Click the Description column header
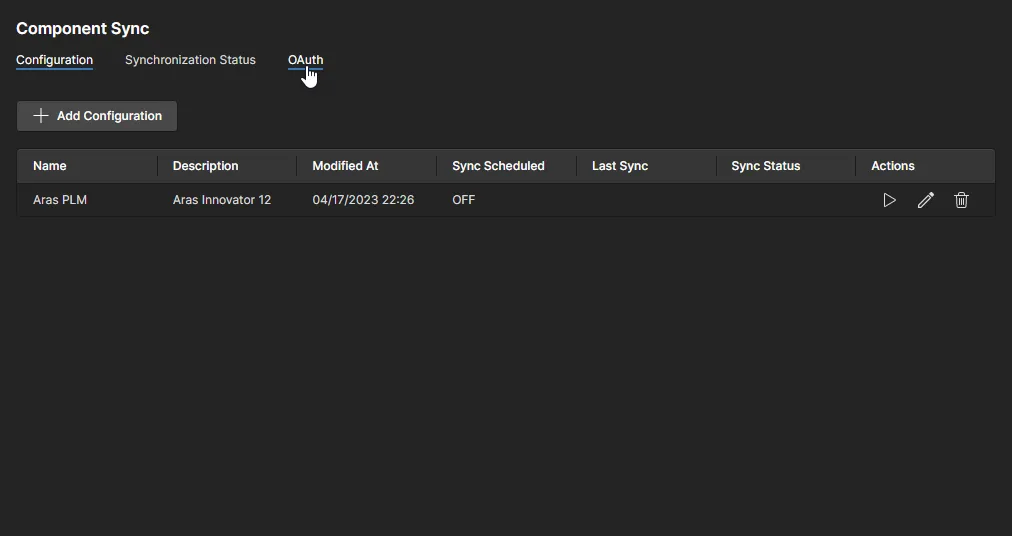 205,166
